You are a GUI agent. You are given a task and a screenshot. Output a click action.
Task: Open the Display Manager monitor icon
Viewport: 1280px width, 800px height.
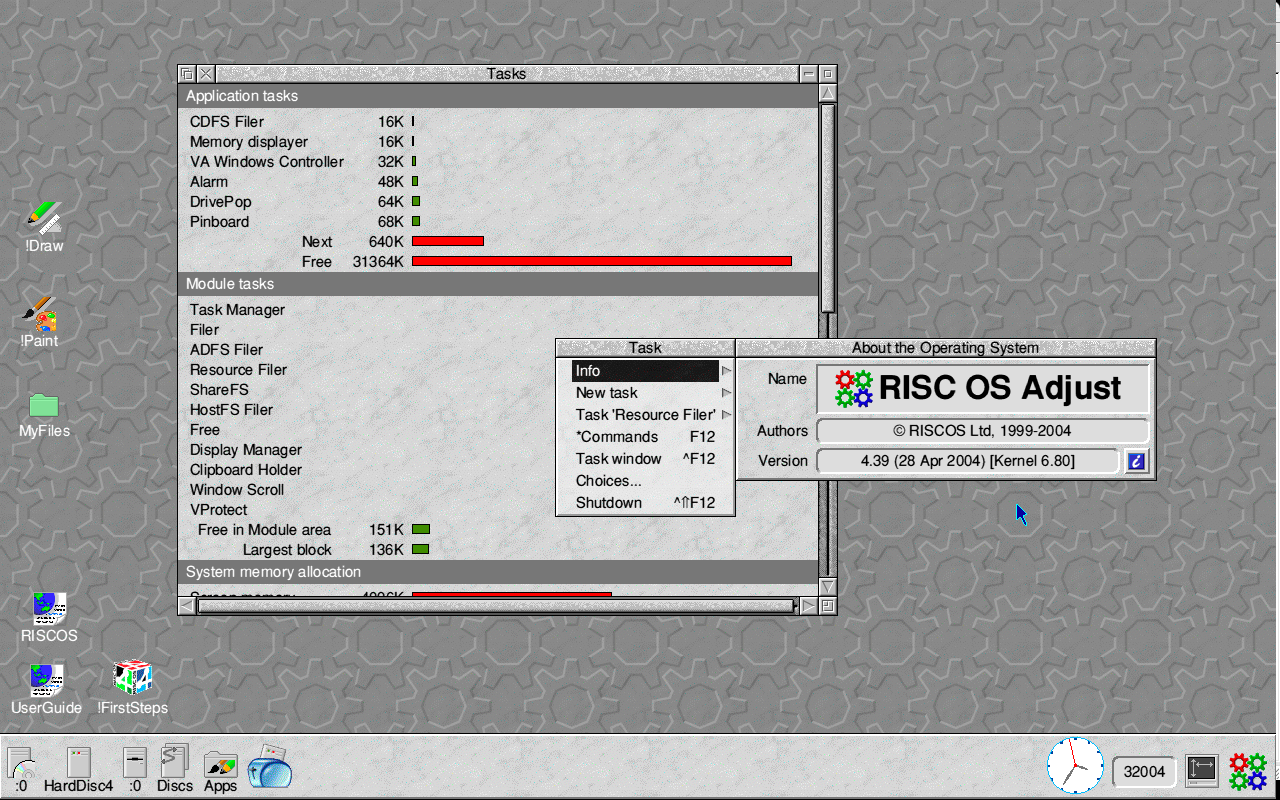click(1201, 769)
